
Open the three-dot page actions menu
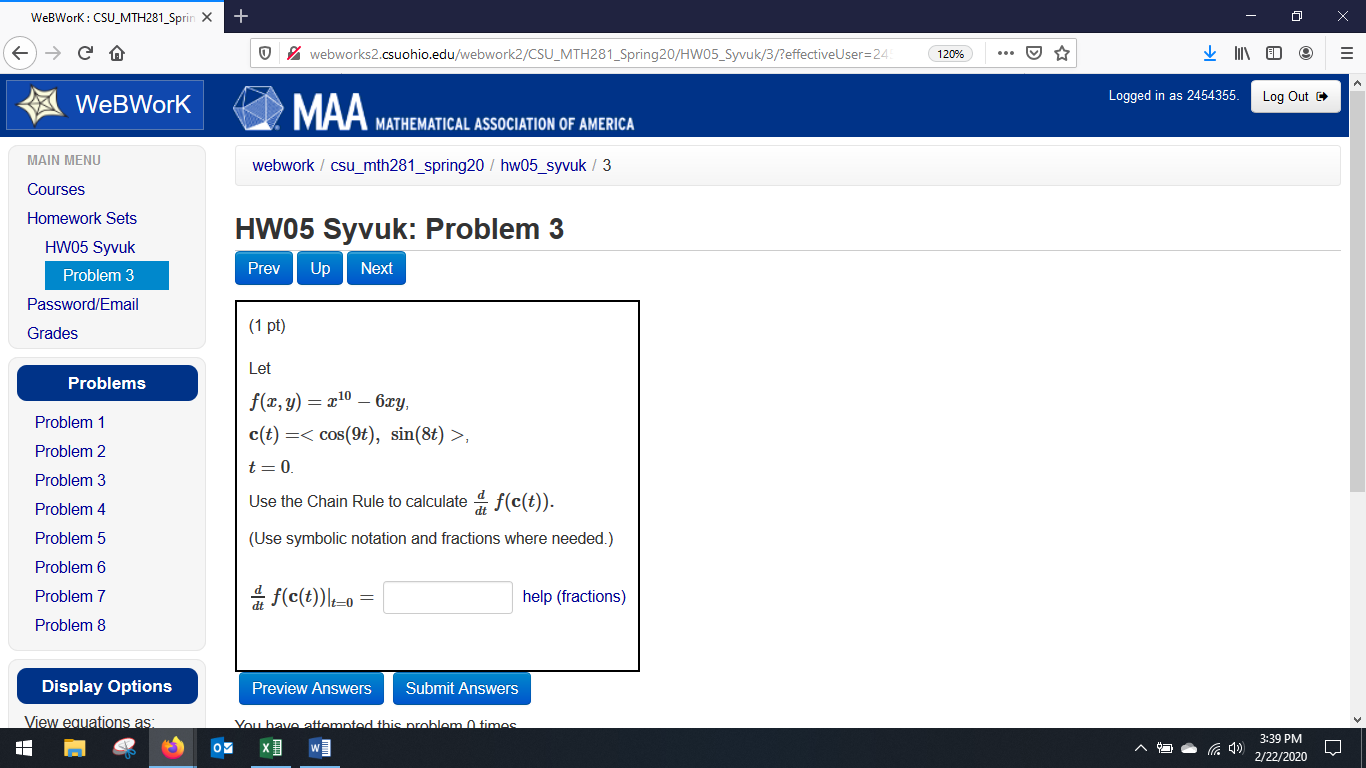click(x=1004, y=53)
